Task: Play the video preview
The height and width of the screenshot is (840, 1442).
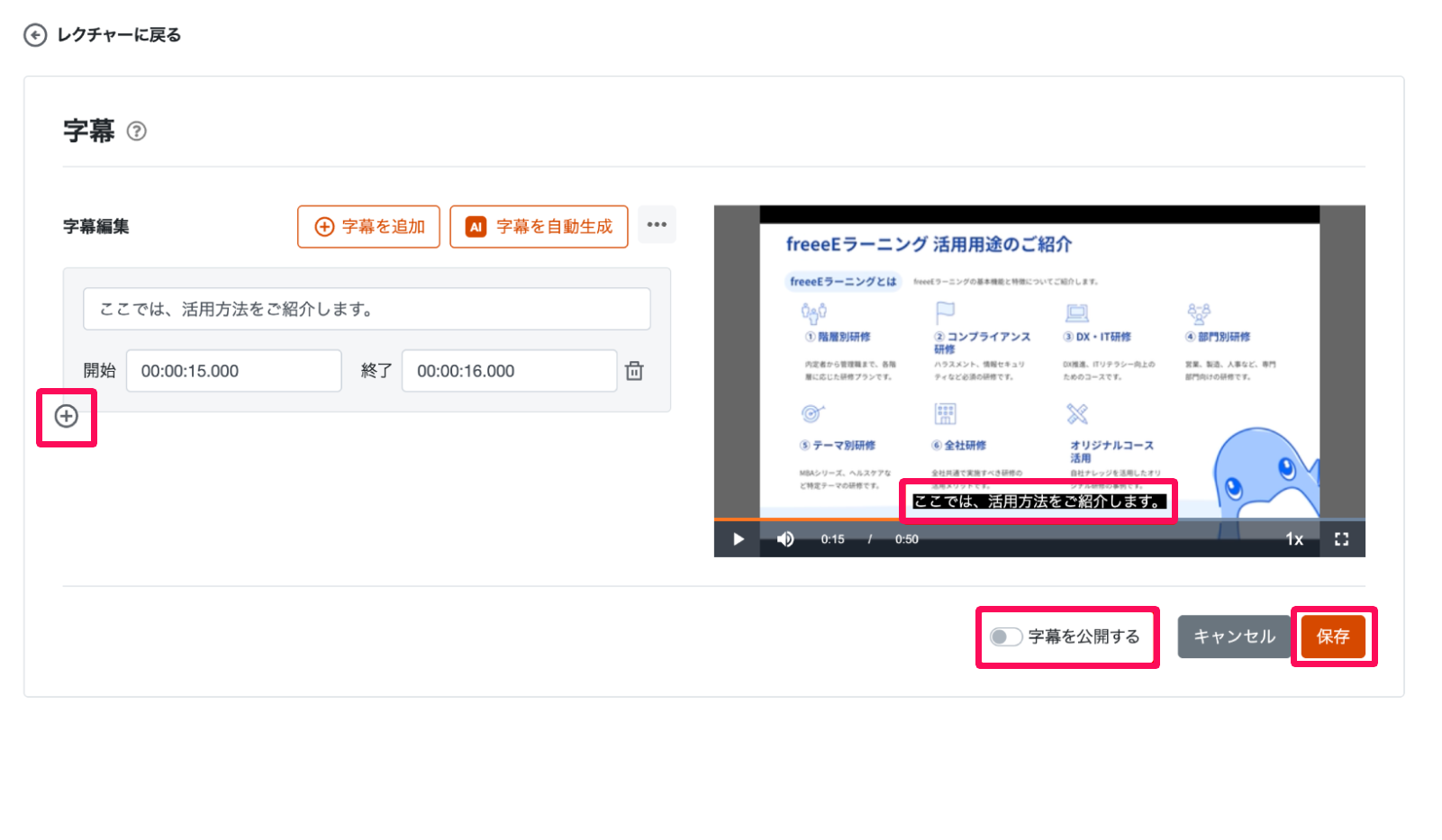Action: click(739, 539)
